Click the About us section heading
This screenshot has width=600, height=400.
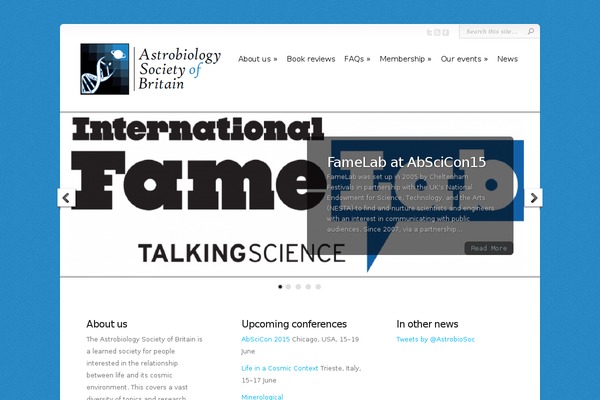point(107,324)
